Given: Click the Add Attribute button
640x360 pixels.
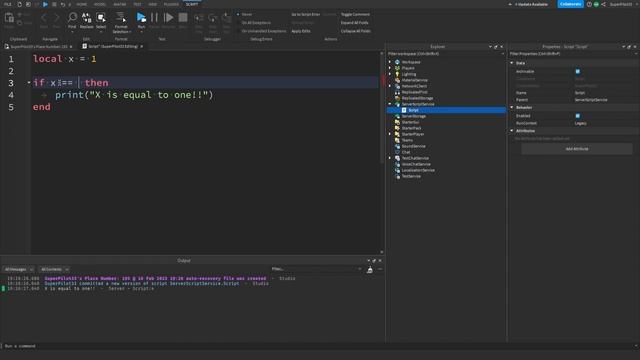Looking at the screenshot, I should pos(577,149).
